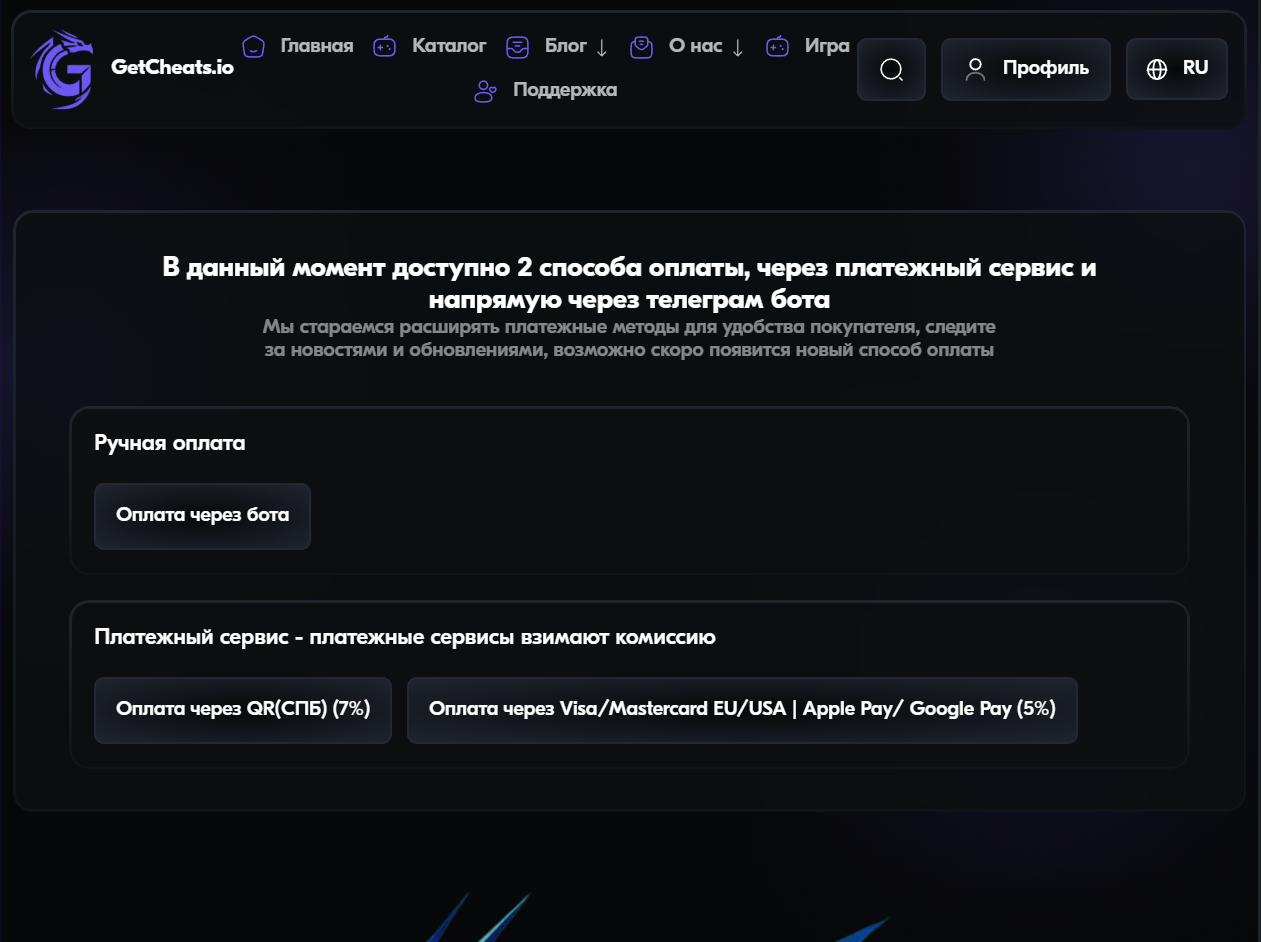Choose Оплата через QR(СПБ) (7%)

(x=243, y=710)
